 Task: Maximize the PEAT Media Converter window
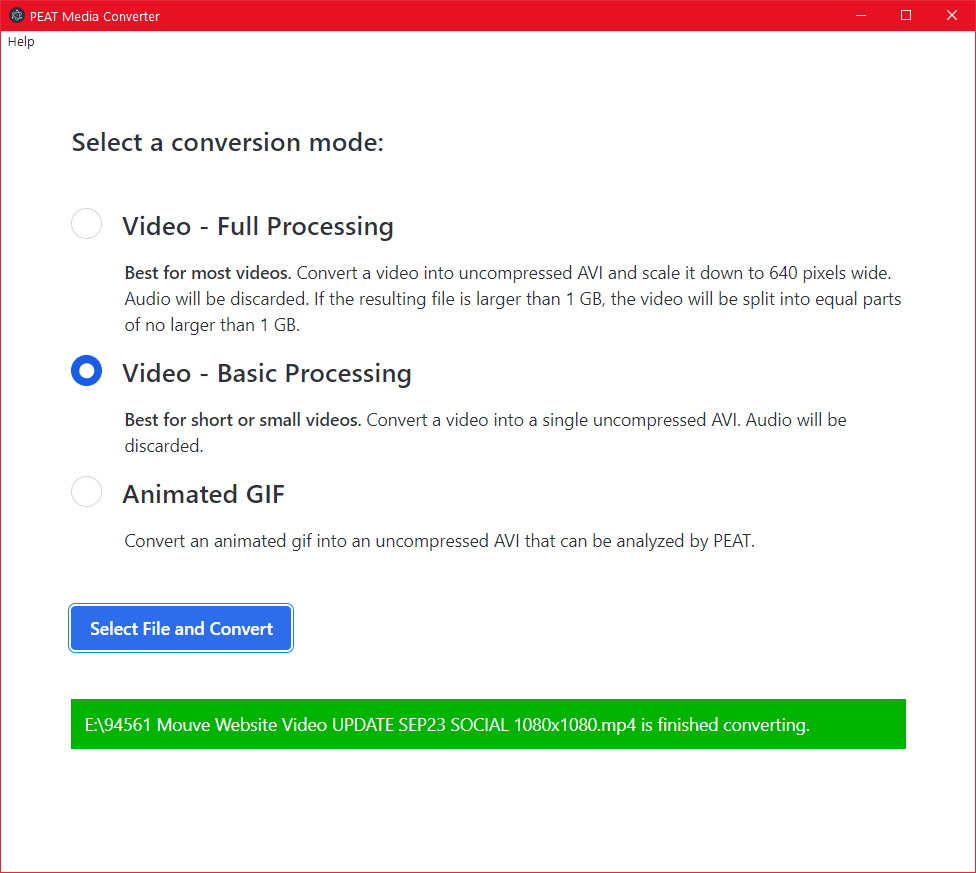[x=906, y=15]
